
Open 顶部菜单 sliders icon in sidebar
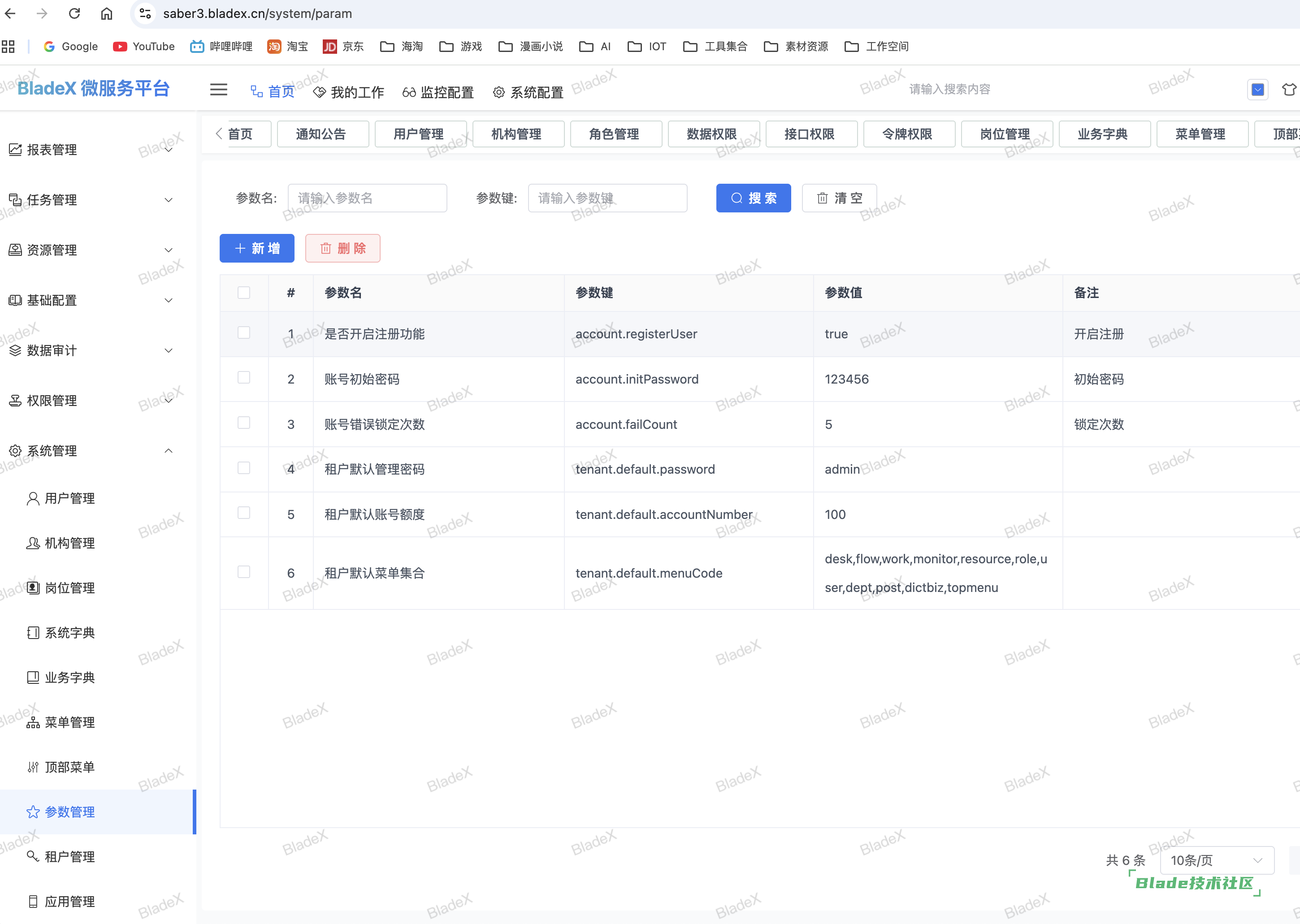(x=33, y=768)
